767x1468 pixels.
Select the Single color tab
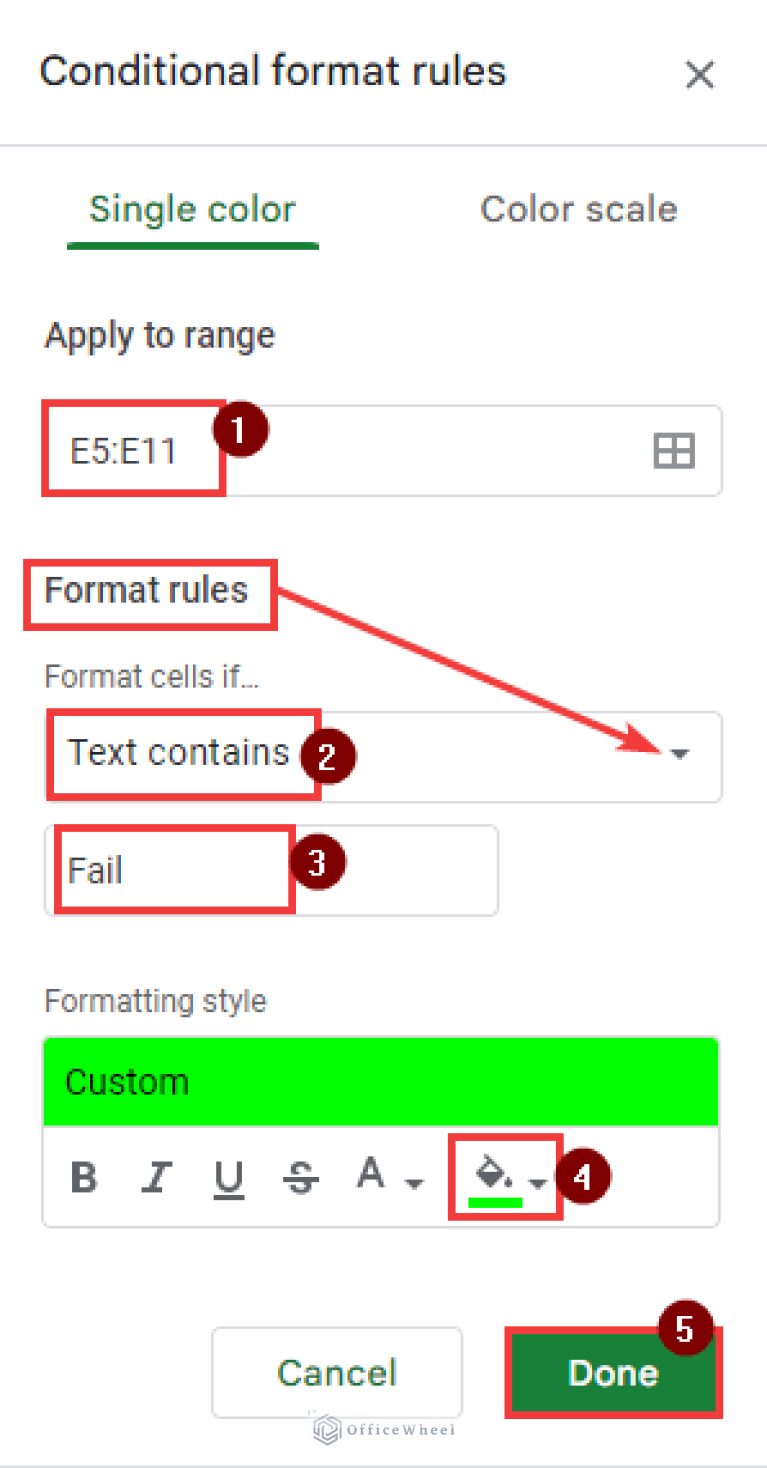pyautogui.click(x=192, y=209)
